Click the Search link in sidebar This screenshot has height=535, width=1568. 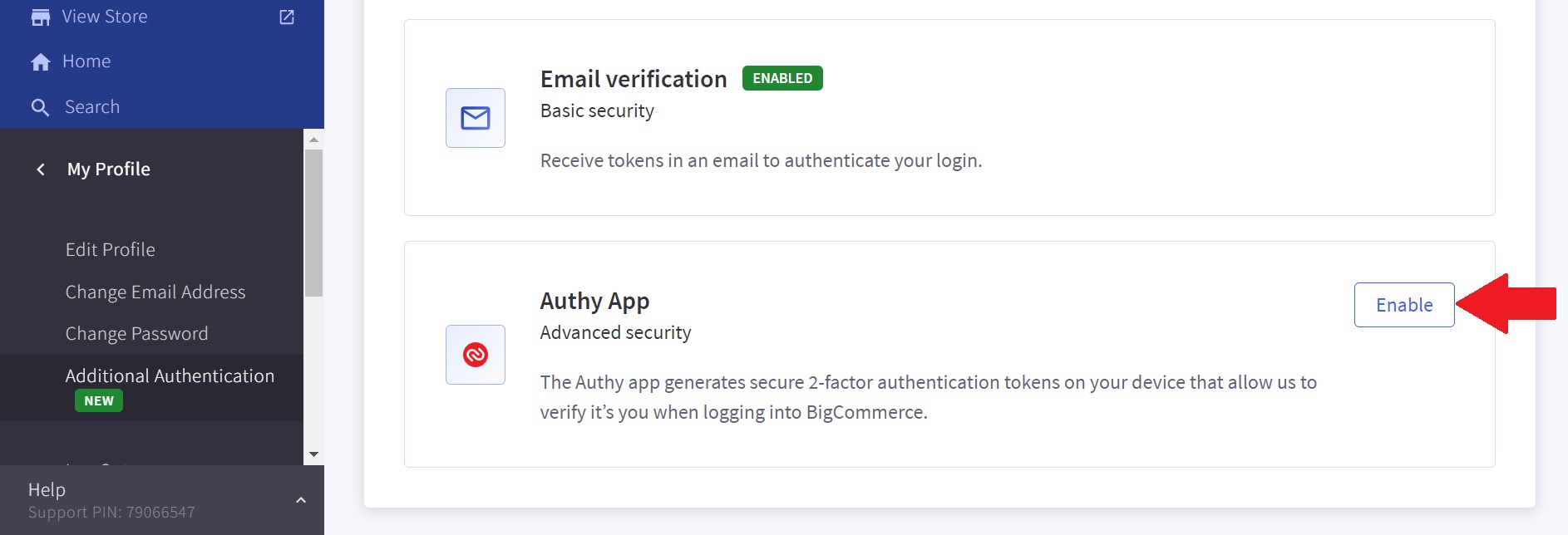coord(92,107)
